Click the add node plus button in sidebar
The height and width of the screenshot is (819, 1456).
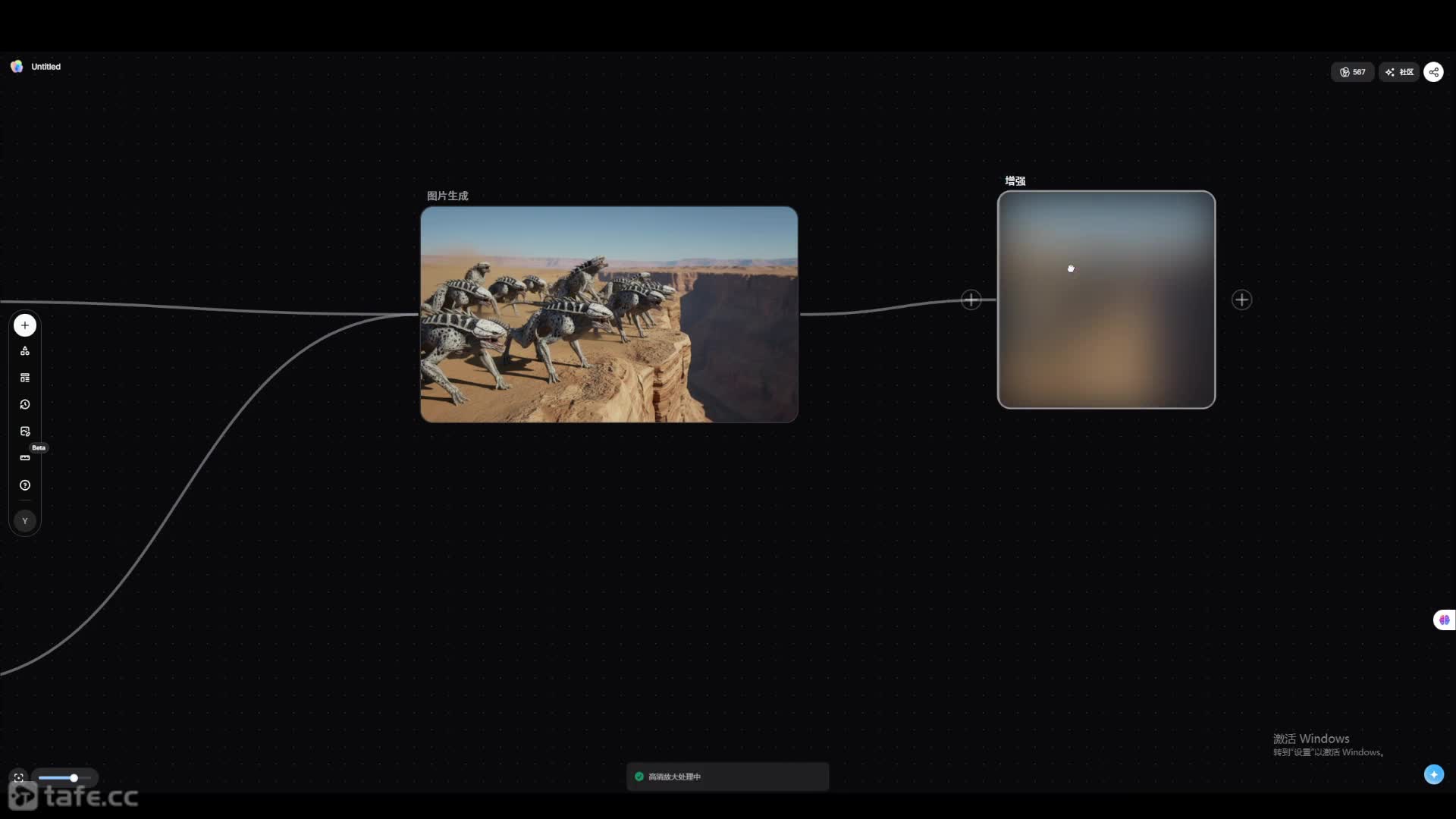click(x=25, y=325)
